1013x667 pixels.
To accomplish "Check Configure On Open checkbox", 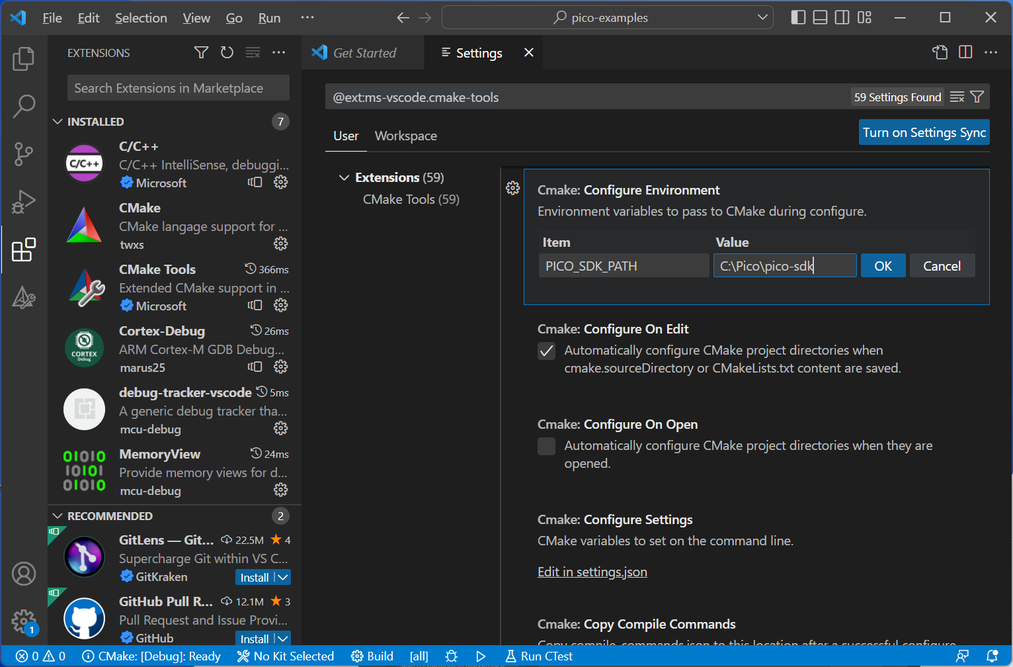I will coord(547,446).
